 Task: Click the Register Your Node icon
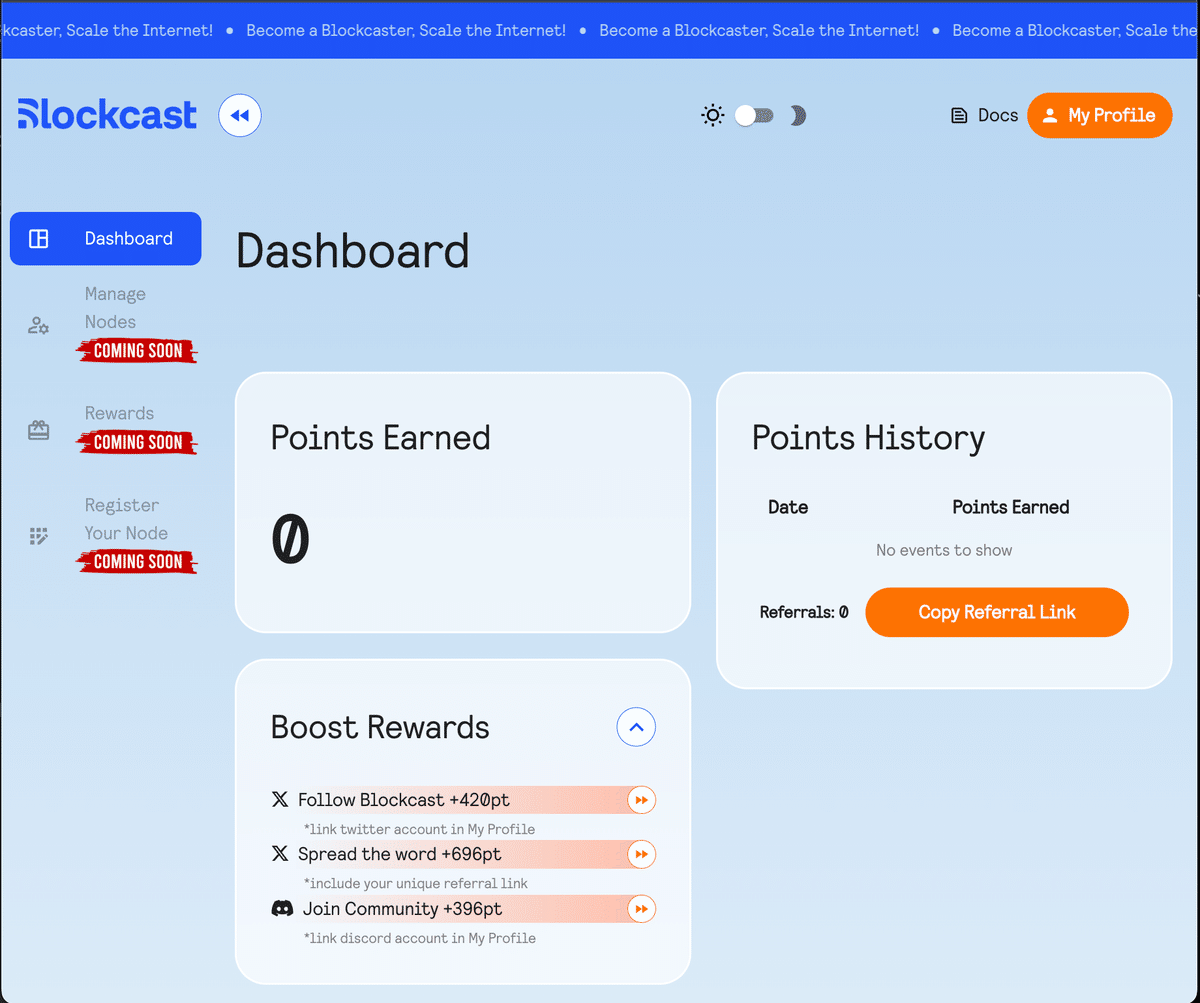point(38,536)
